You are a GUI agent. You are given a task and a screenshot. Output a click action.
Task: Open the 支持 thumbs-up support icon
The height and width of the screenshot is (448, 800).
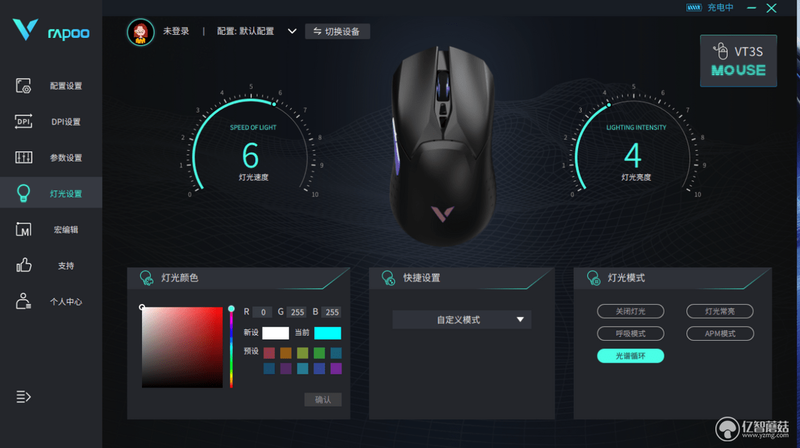click(23, 265)
